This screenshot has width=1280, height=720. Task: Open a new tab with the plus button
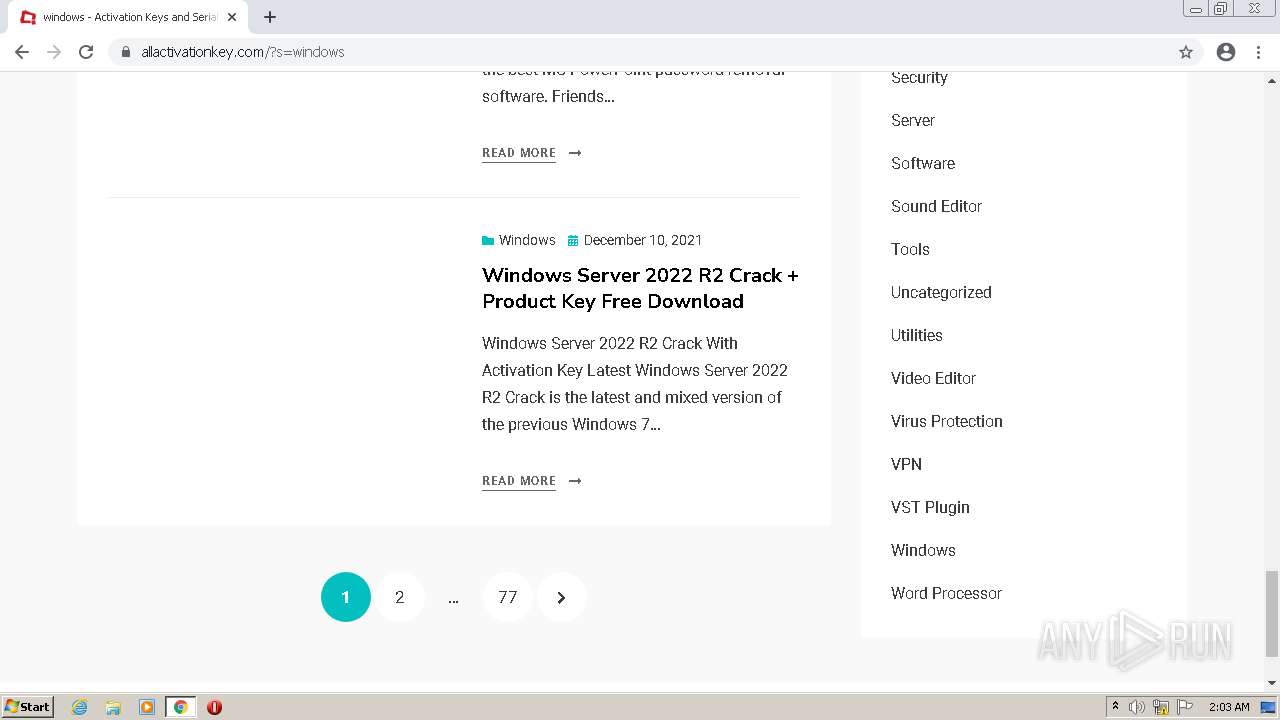[x=270, y=17]
